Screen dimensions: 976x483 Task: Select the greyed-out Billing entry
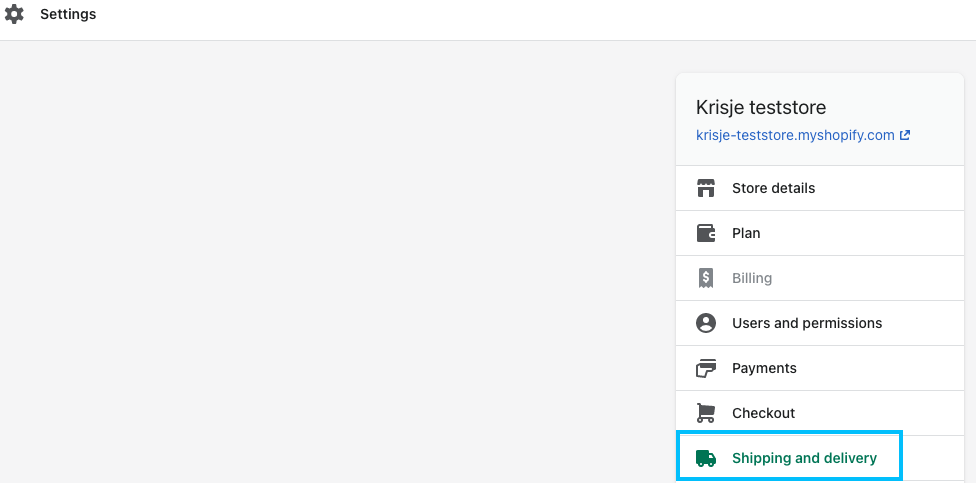820,278
